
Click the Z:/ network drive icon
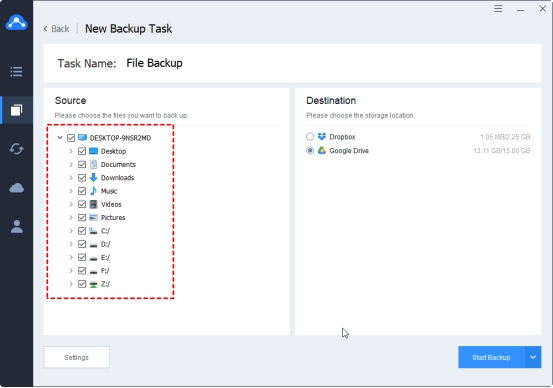click(93, 284)
